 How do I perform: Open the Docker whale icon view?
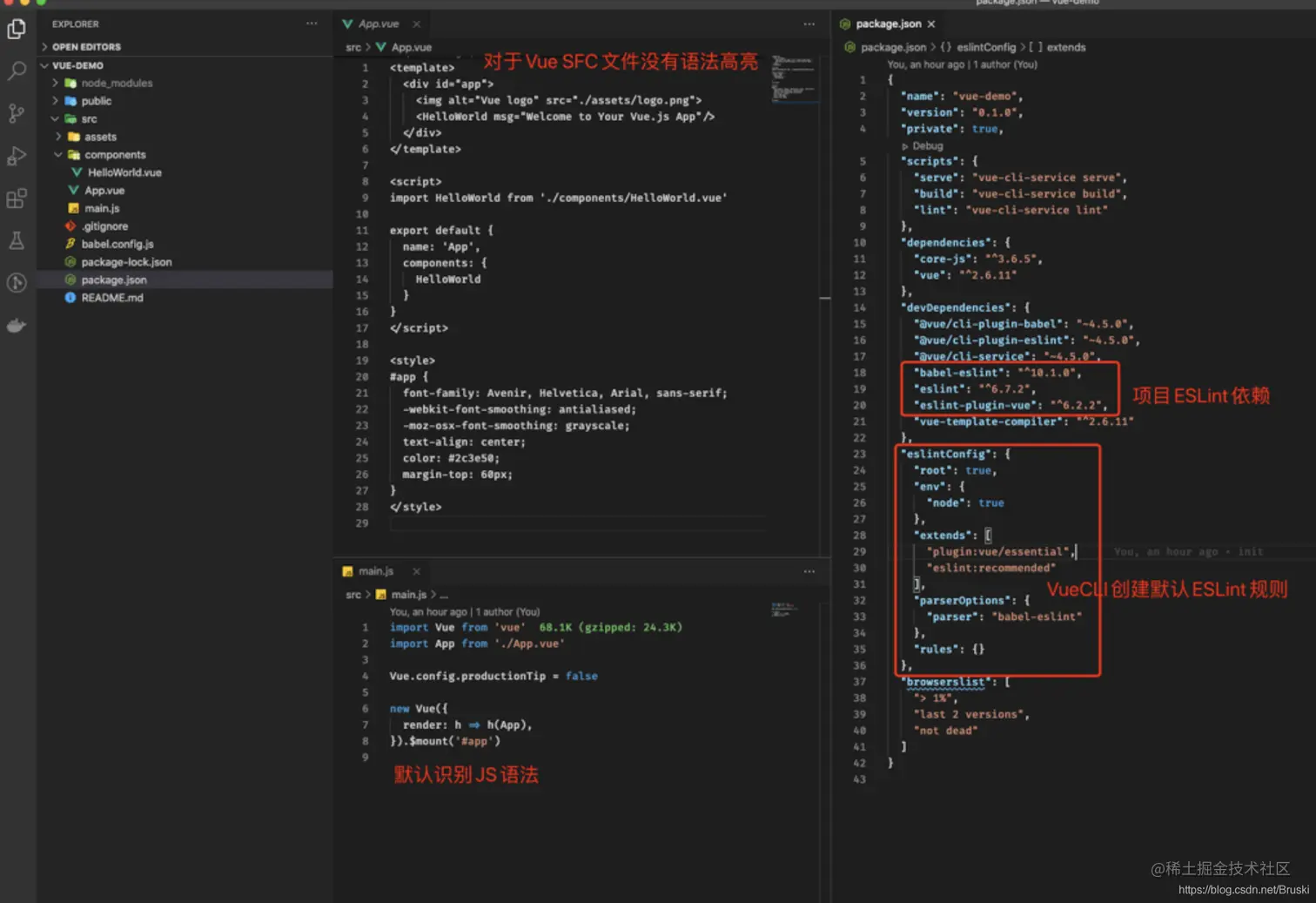click(x=17, y=326)
